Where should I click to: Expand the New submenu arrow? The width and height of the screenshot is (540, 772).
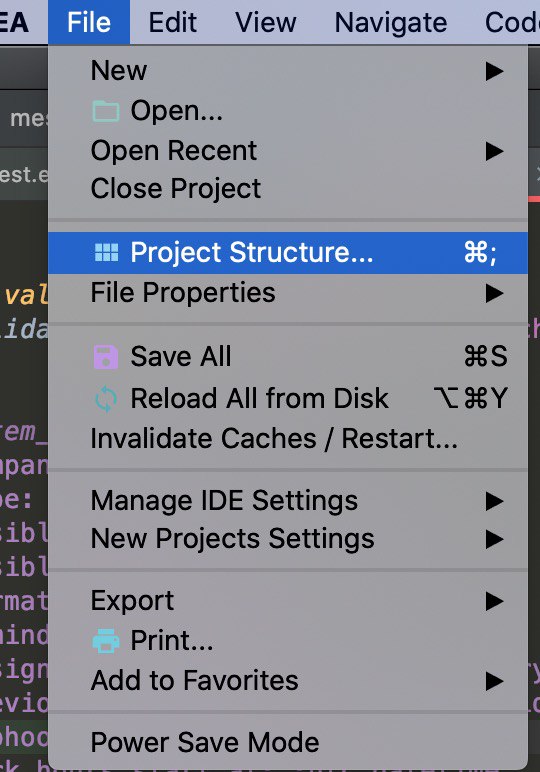494,71
